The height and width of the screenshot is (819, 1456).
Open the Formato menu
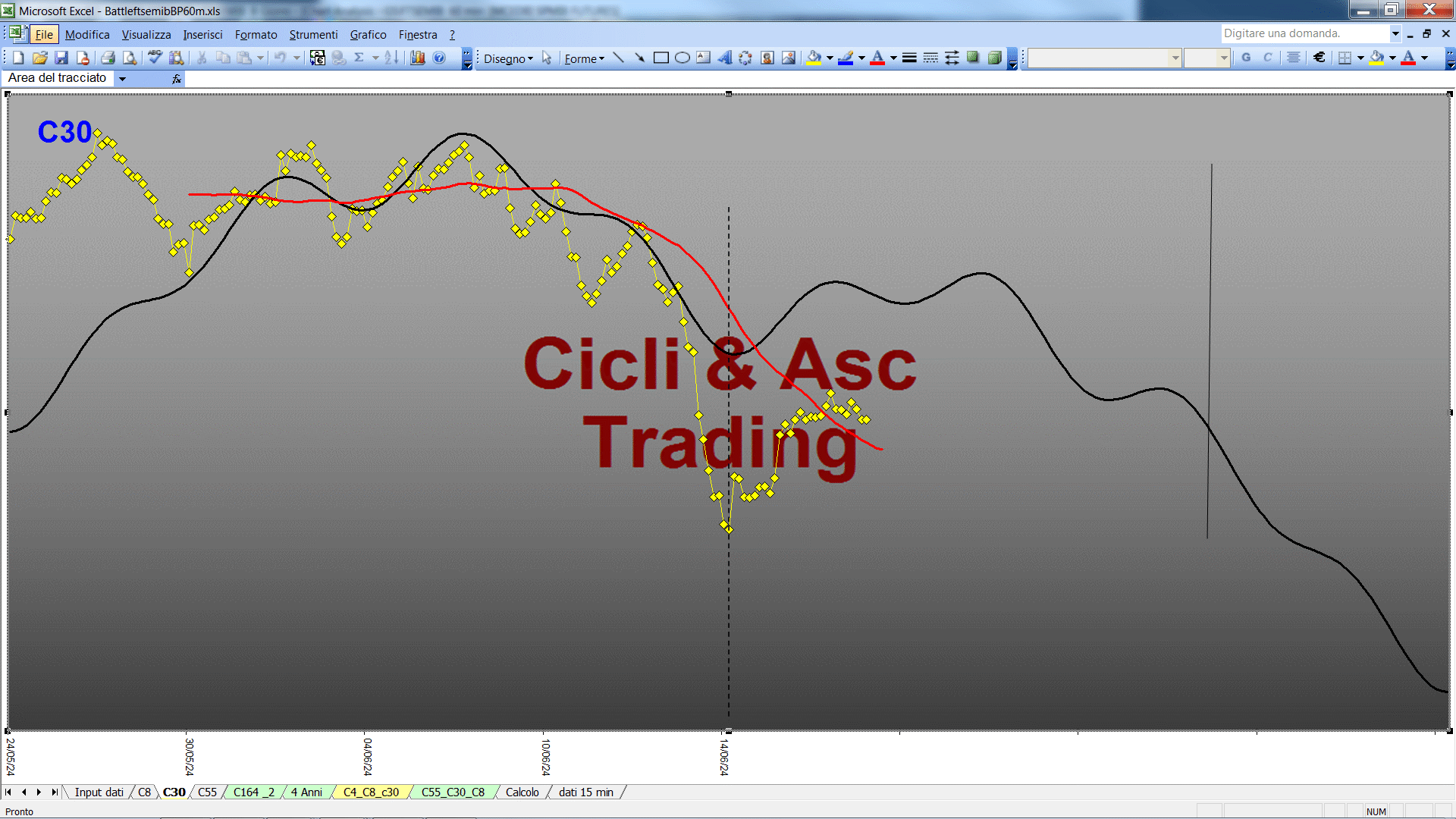click(x=256, y=35)
